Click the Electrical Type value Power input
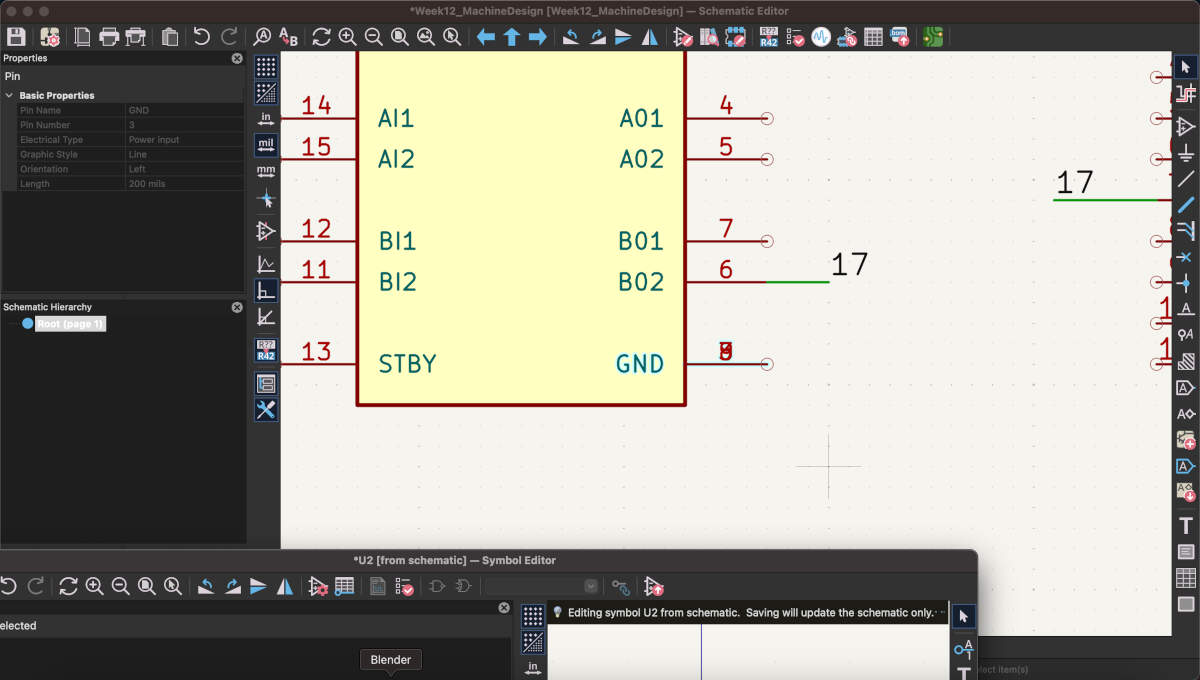The width and height of the screenshot is (1200, 680). [185, 140]
